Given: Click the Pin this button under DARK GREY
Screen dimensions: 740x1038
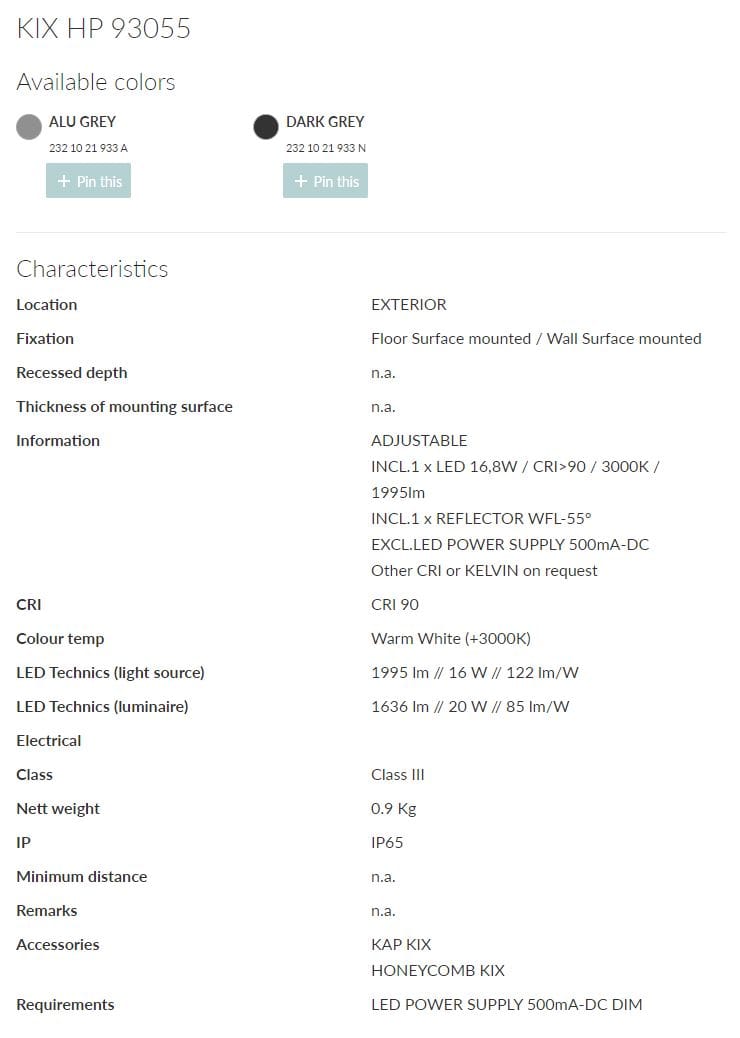Looking at the screenshot, I should [x=325, y=180].
